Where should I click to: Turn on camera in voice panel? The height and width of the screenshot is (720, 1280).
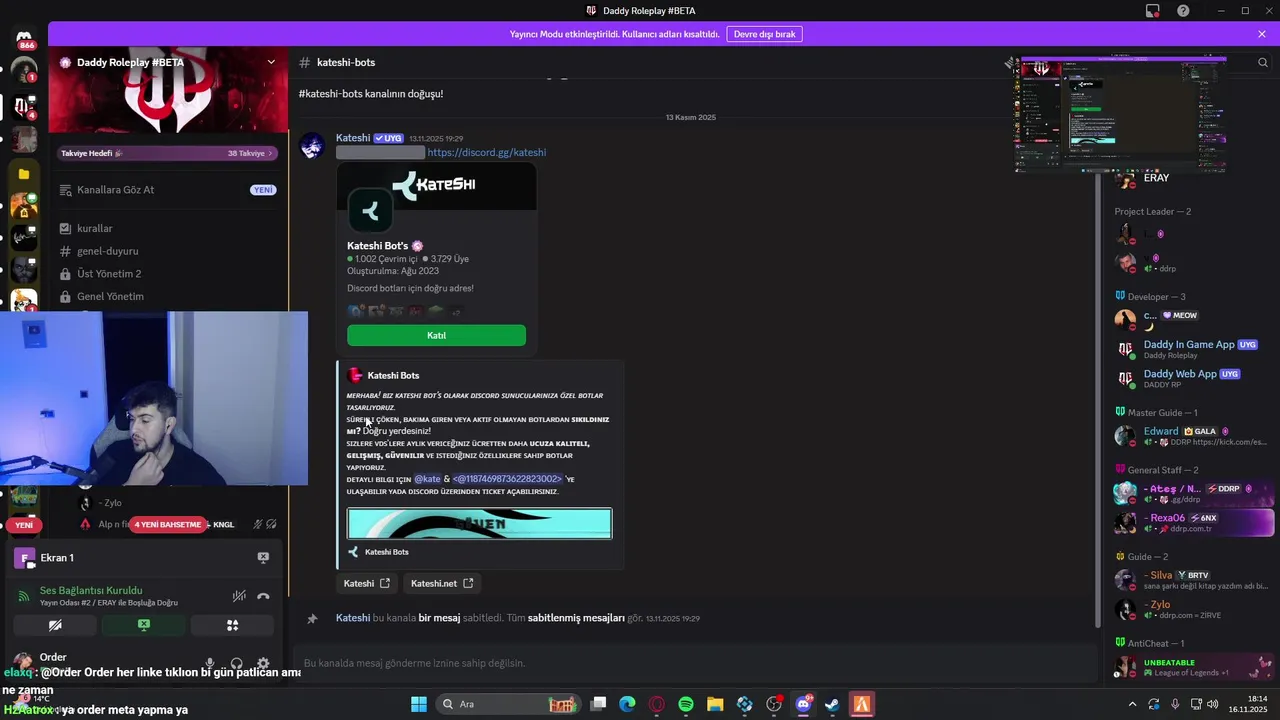(x=55, y=625)
